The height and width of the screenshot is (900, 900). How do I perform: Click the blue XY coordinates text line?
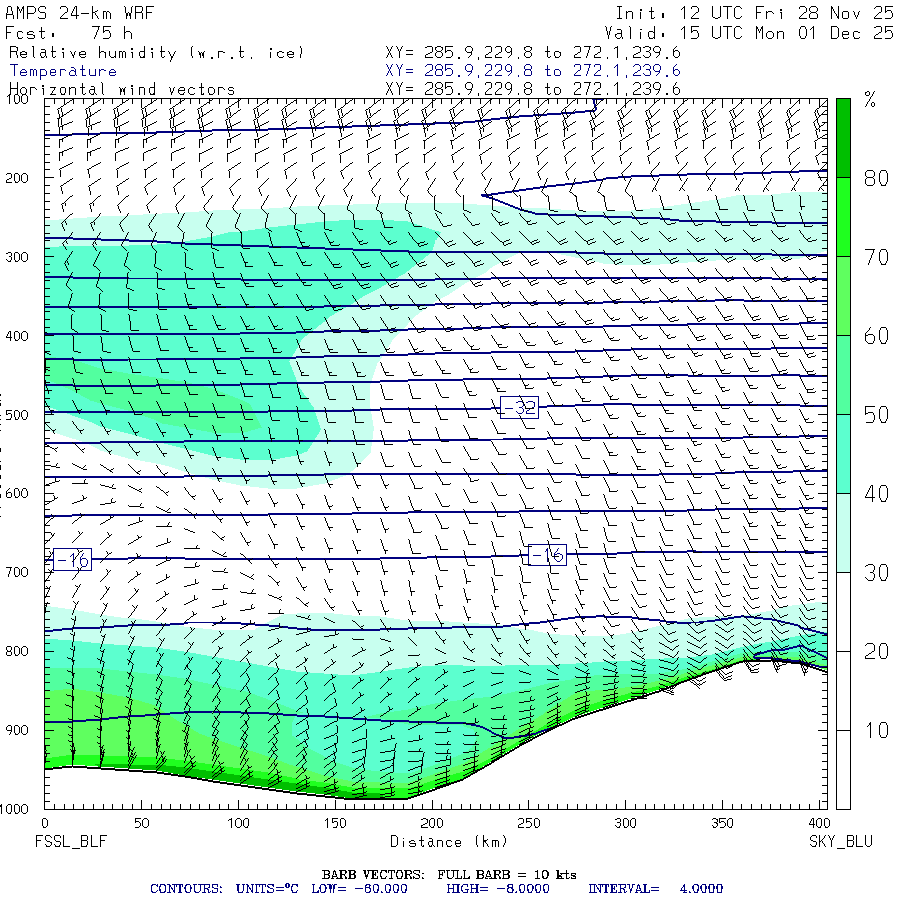pyautogui.click(x=533, y=71)
